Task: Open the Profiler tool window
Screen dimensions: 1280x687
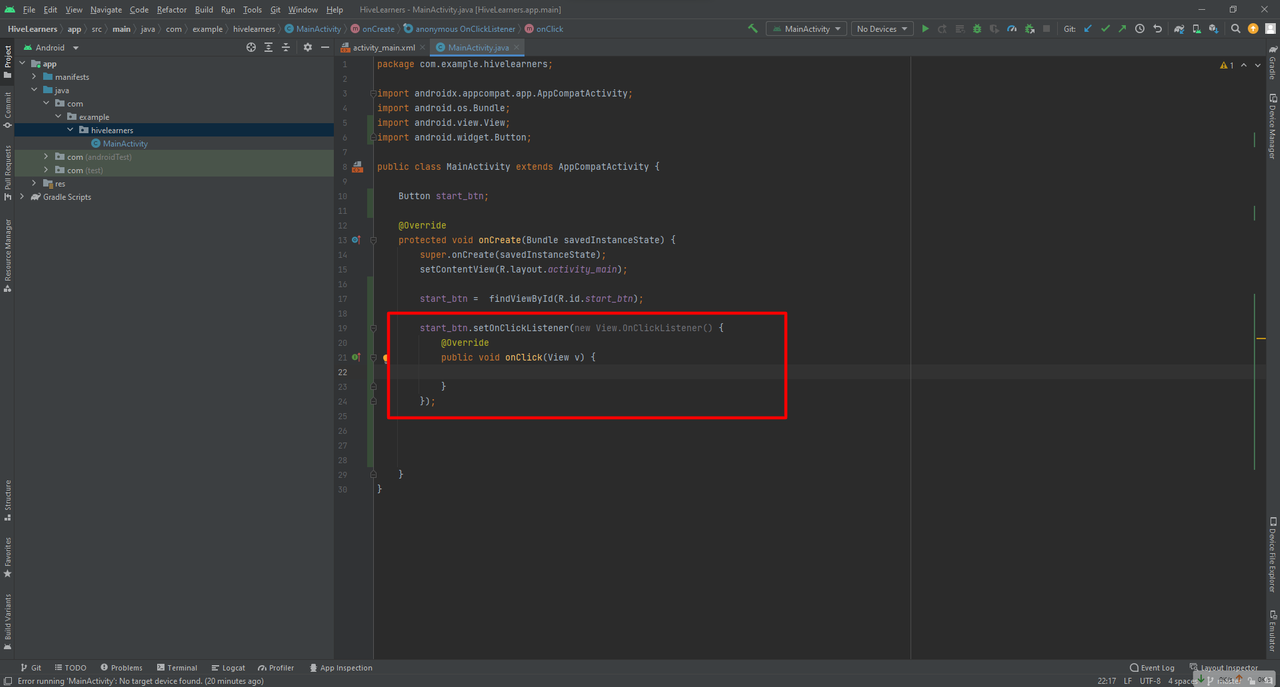Action: (x=276, y=668)
